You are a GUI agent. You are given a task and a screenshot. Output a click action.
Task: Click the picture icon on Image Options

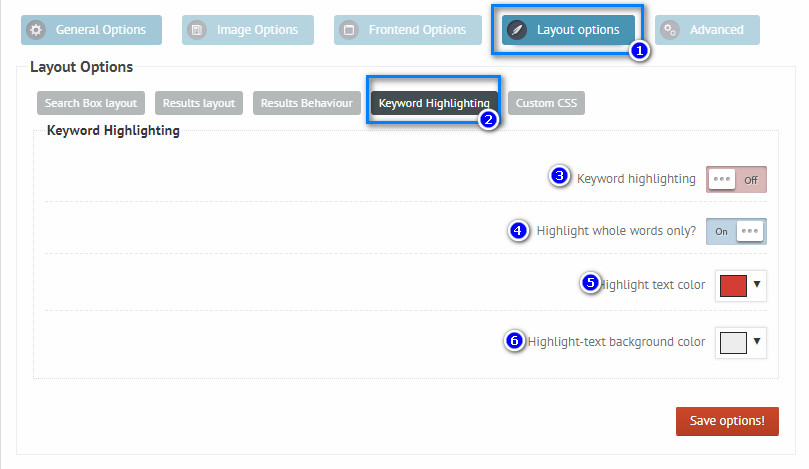(x=198, y=30)
